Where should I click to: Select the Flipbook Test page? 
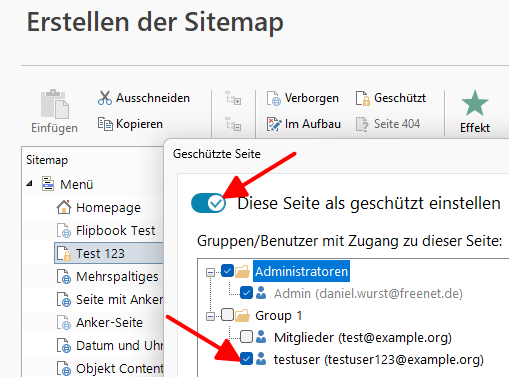[116, 231]
